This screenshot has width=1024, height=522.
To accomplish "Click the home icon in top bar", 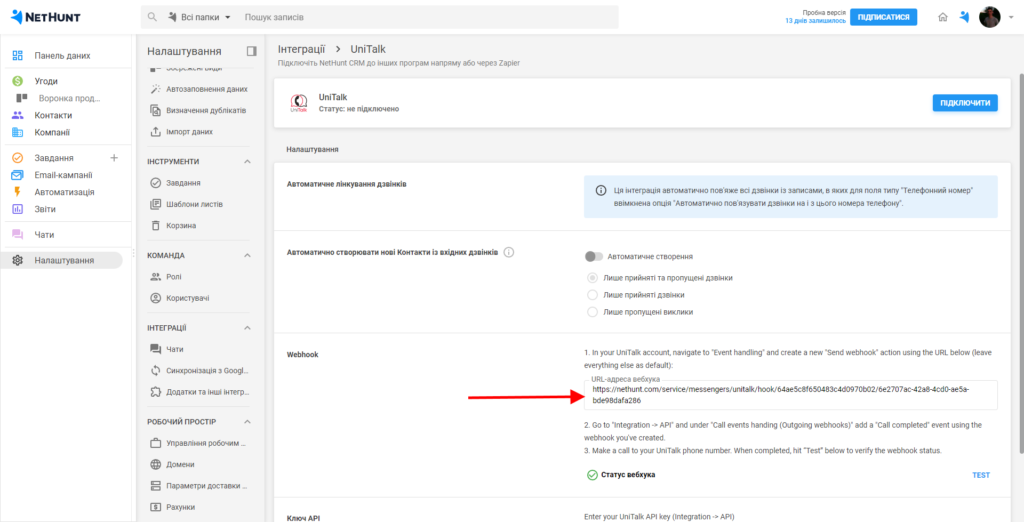I will 943,17.
